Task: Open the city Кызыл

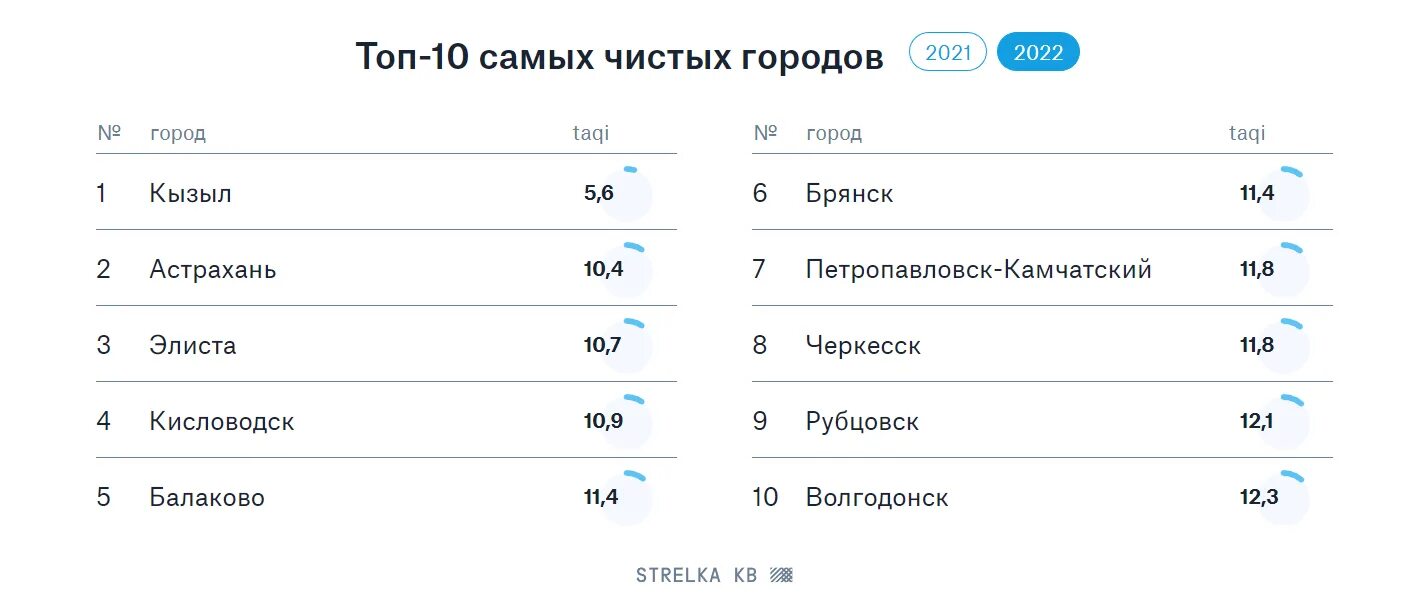Action: point(190,194)
